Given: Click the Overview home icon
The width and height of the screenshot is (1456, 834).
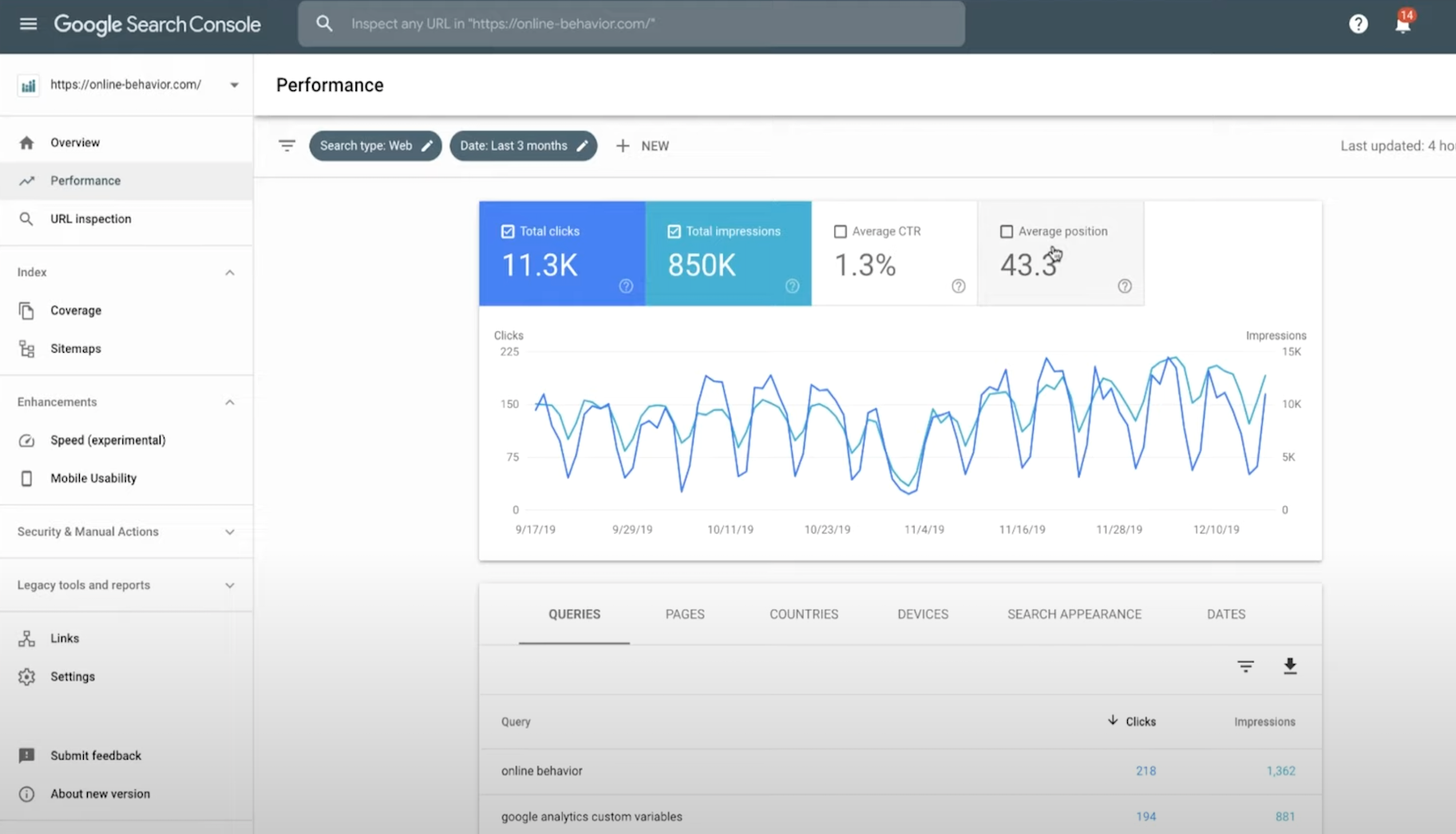Looking at the screenshot, I should tap(26, 143).
